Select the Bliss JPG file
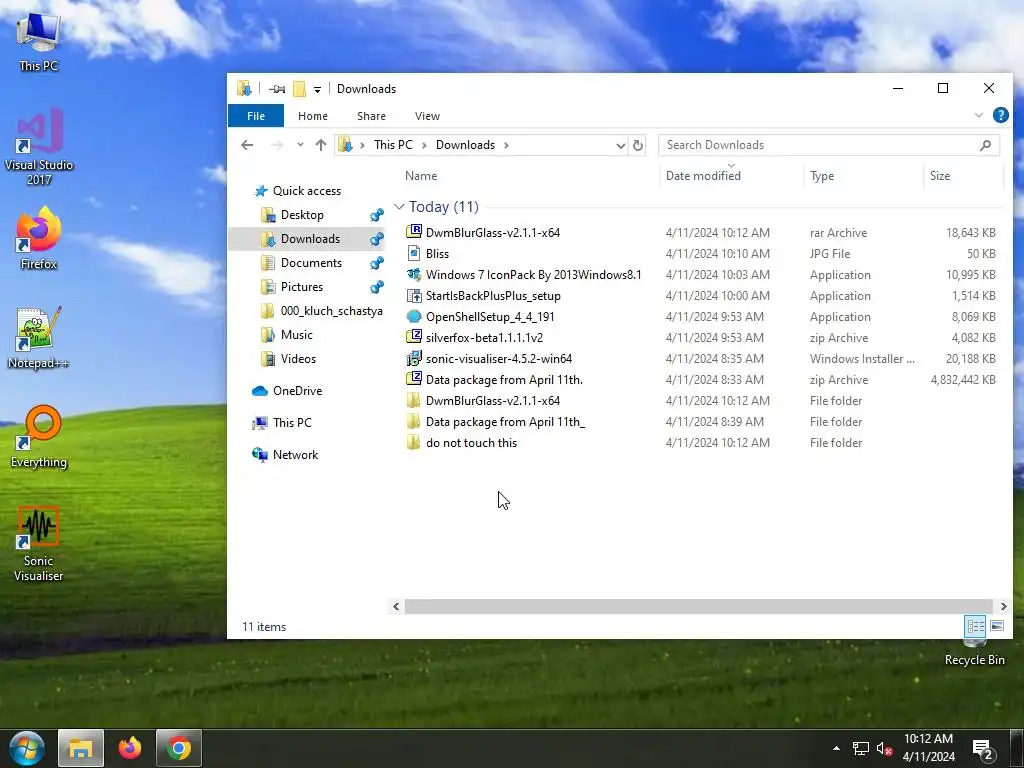The width and height of the screenshot is (1024, 768). tap(437, 253)
